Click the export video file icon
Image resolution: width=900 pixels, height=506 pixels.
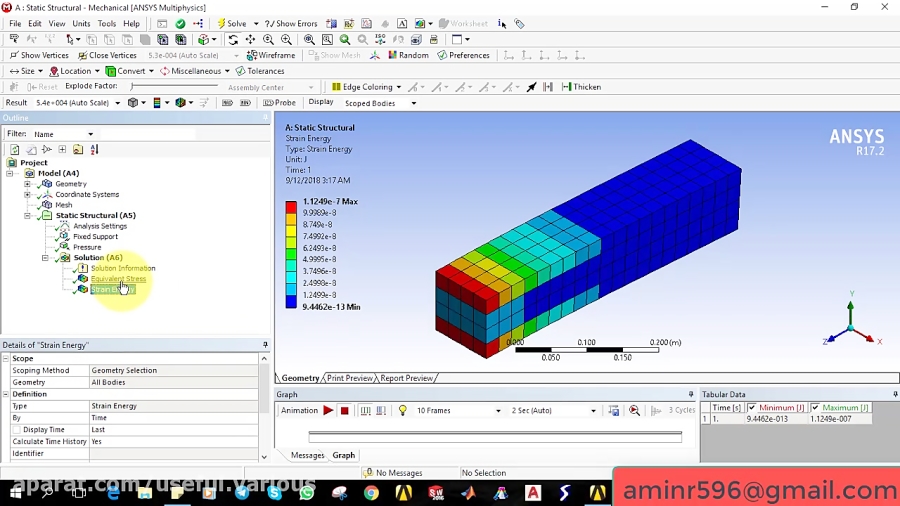point(614,411)
